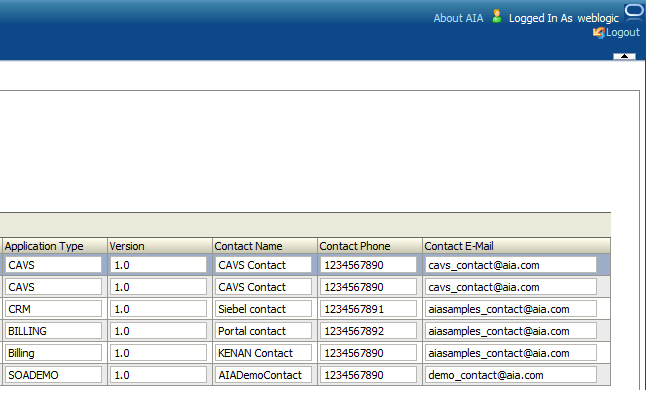Click the SOADEMO application type field
This screenshot has width=649, height=395.
(53, 375)
